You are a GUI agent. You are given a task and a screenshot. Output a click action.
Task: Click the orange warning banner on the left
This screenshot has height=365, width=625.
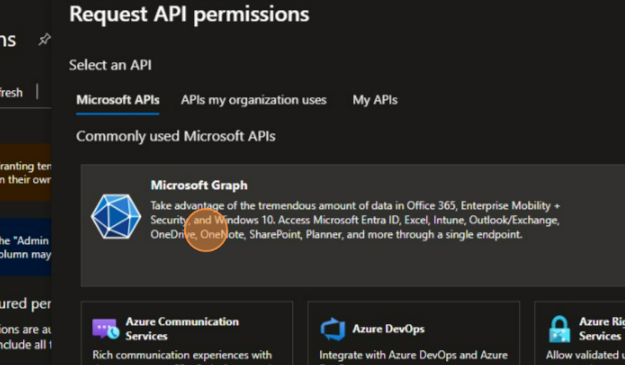tap(26, 173)
